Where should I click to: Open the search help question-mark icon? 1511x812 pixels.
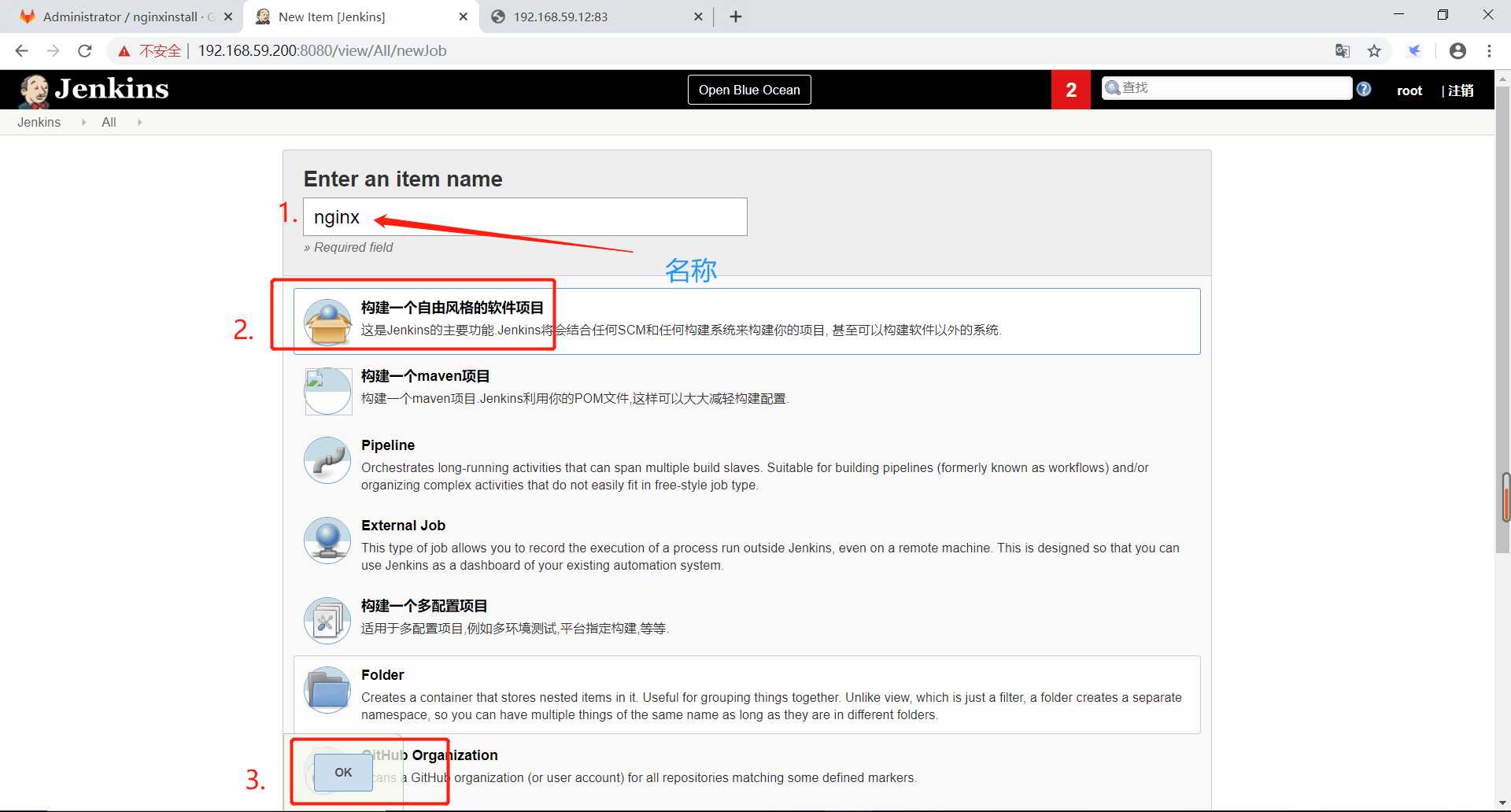(1364, 89)
